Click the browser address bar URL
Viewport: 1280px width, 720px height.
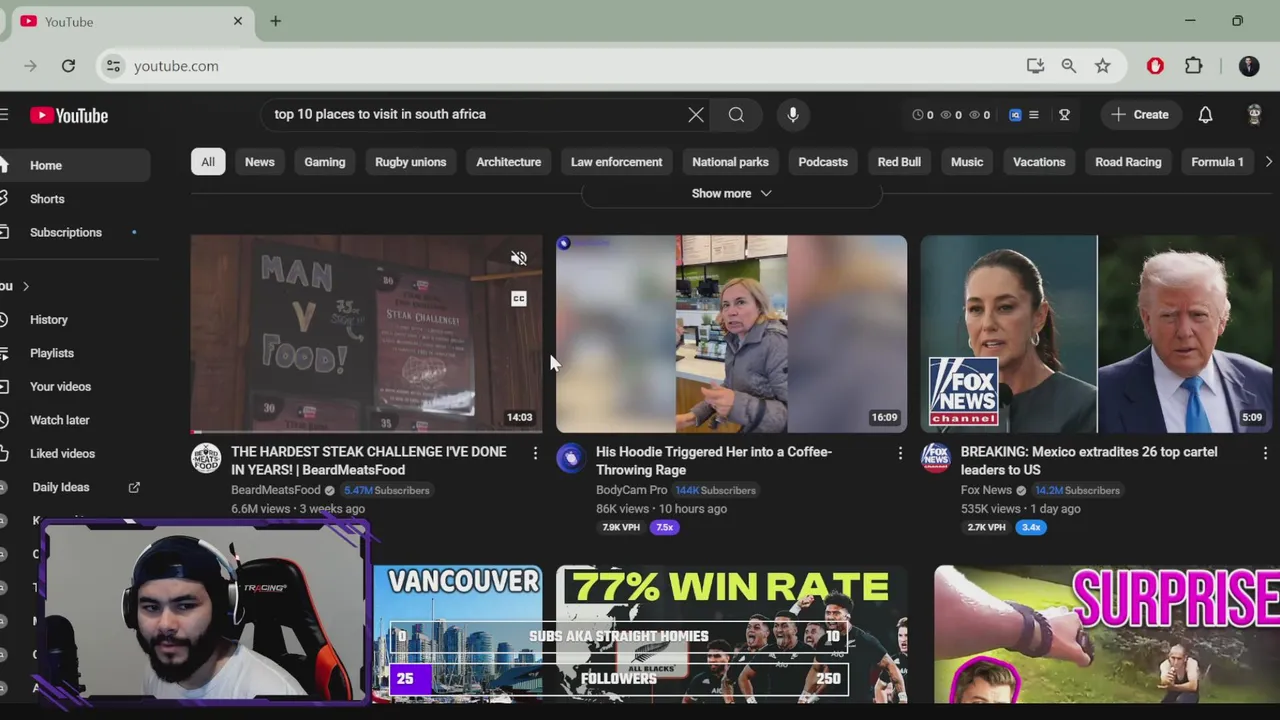click(176, 66)
